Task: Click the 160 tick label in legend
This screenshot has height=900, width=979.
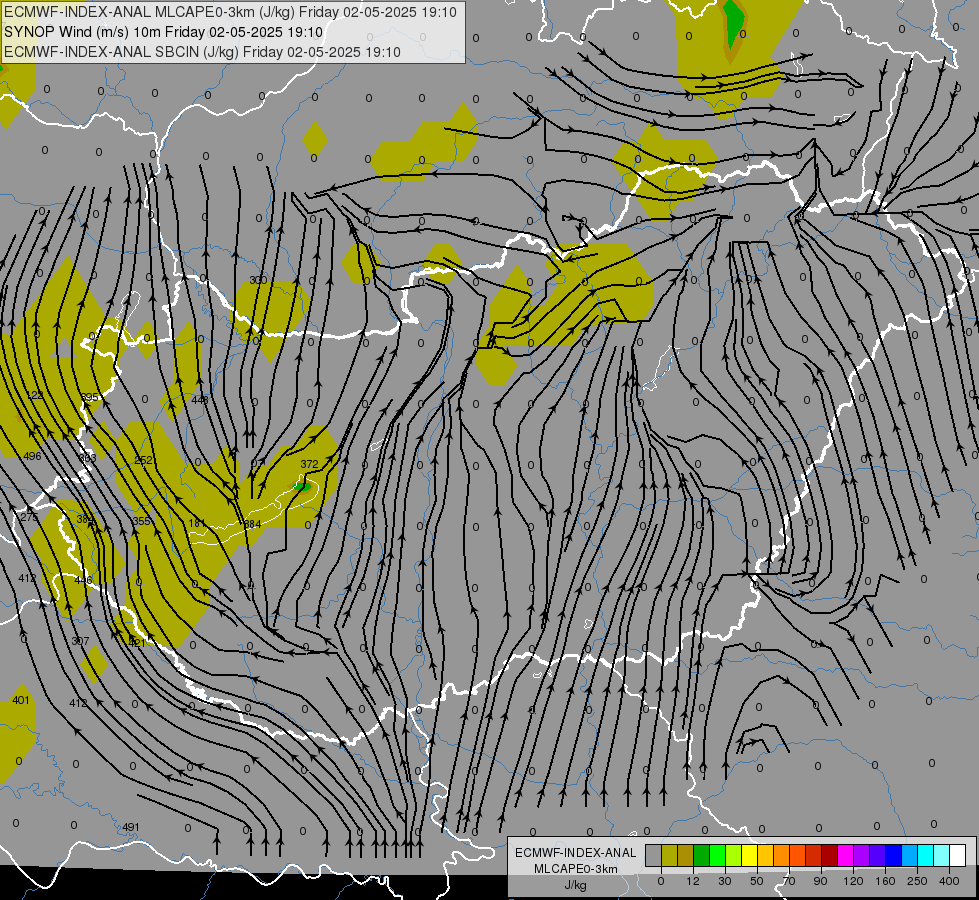Action: pyautogui.click(x=885, y=881)
